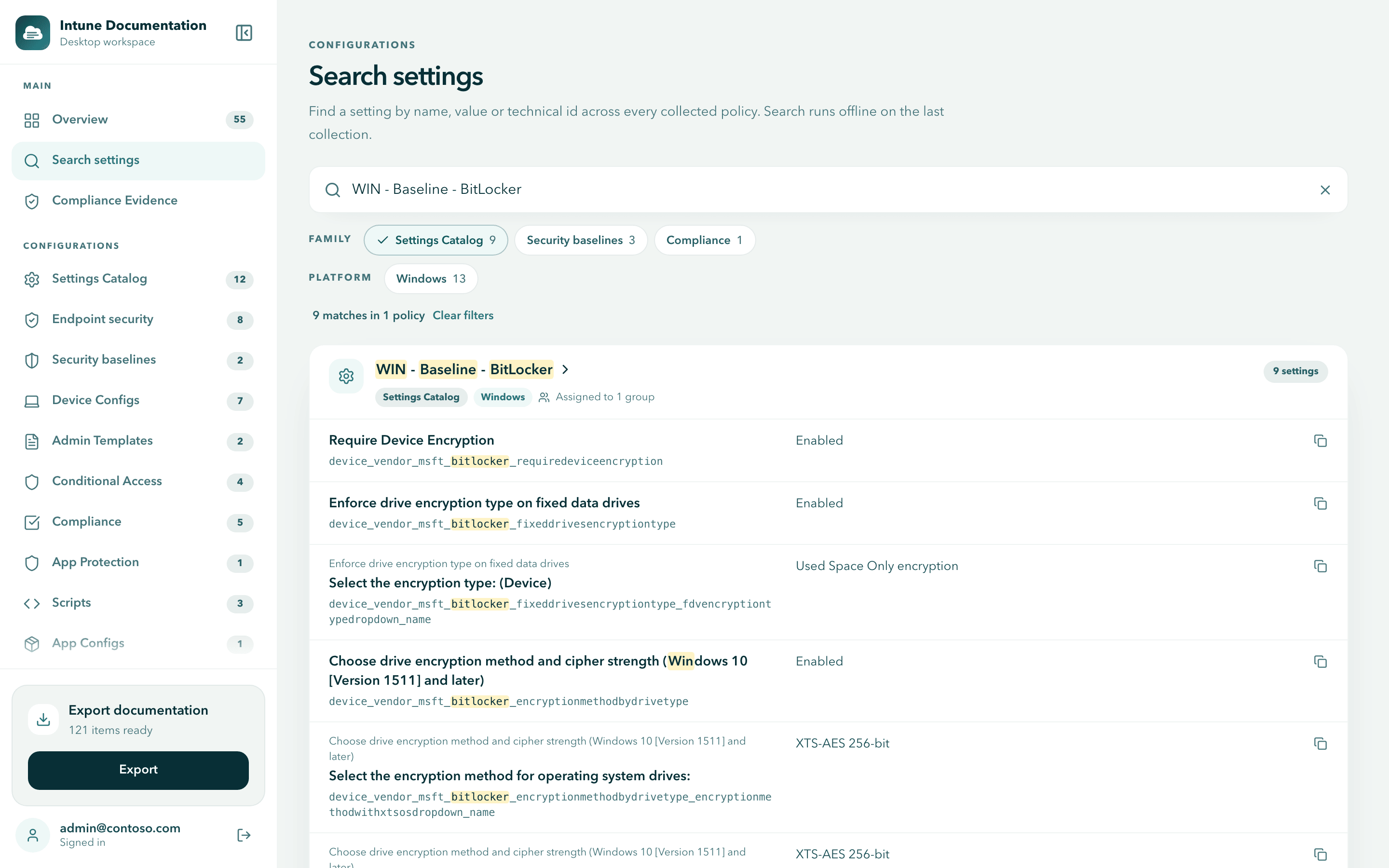Click the Compliance checkbox icon in sidebar
This screenshot has width=1389, height=868.
31,522
